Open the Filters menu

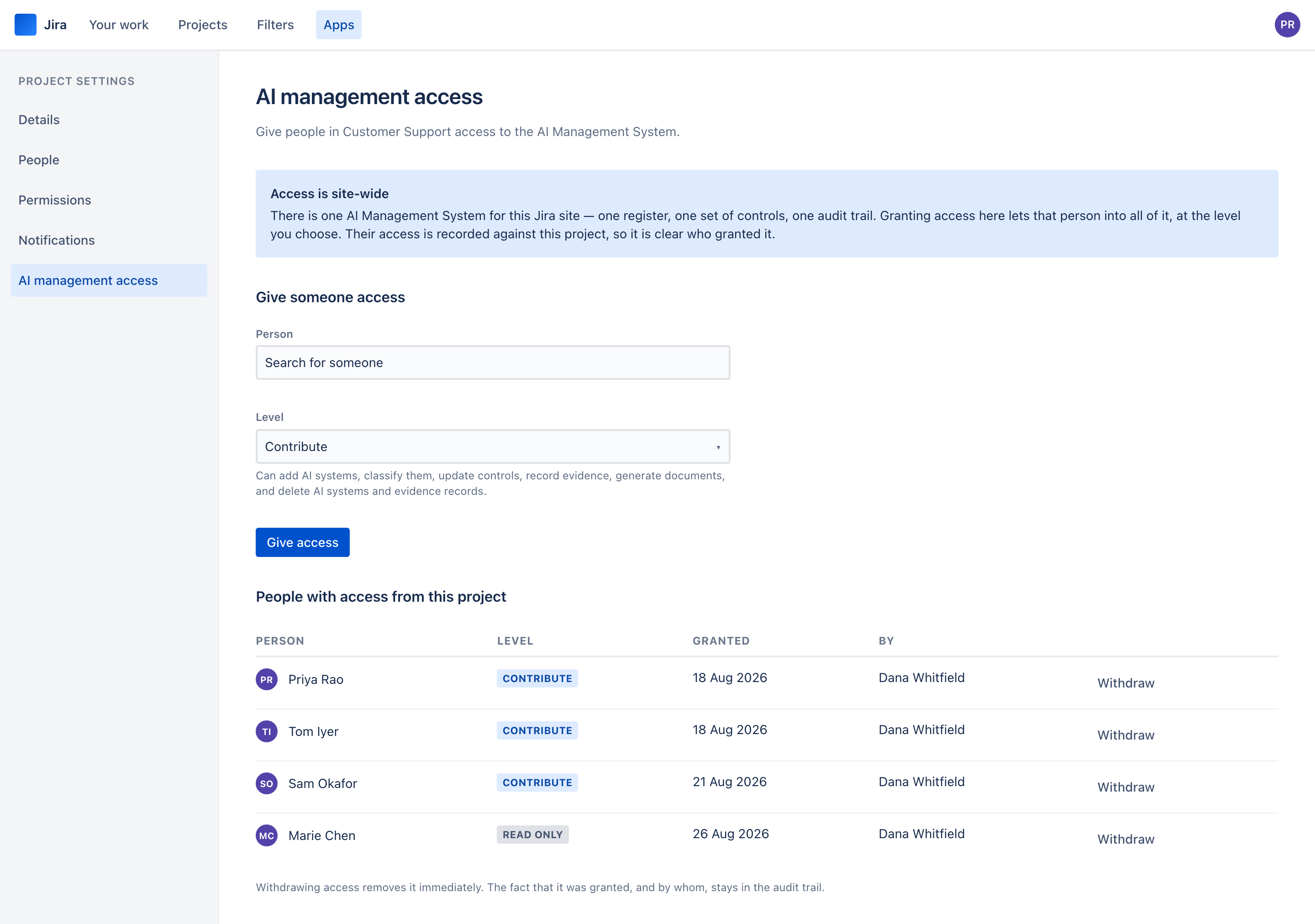click(275, 25)
